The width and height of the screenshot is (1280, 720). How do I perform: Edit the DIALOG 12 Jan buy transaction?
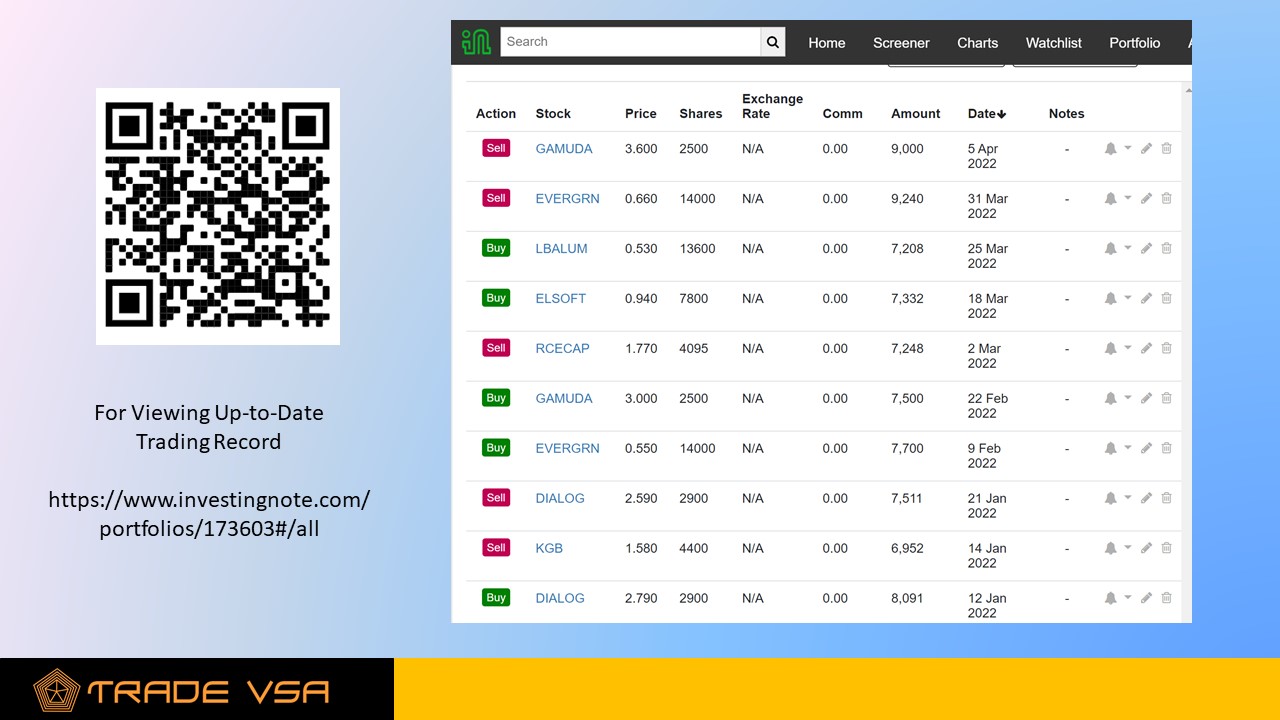1146,598
